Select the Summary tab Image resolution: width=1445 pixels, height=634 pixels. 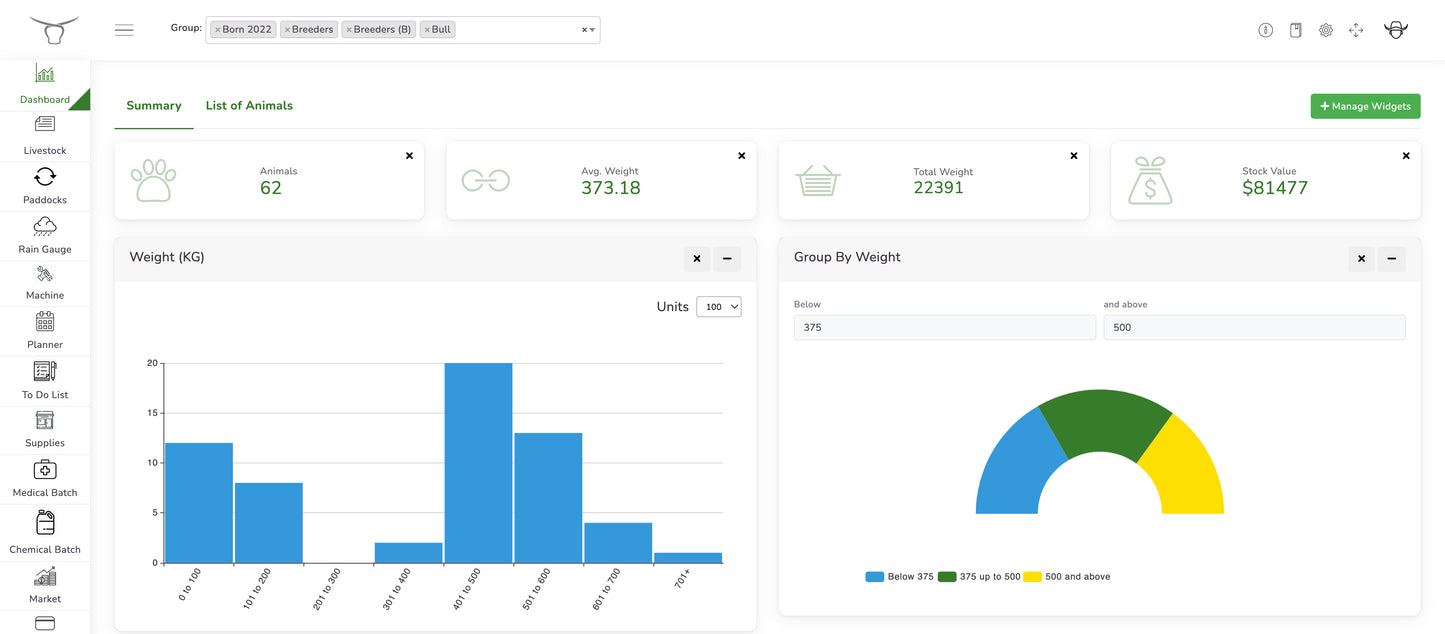(154, 106)
